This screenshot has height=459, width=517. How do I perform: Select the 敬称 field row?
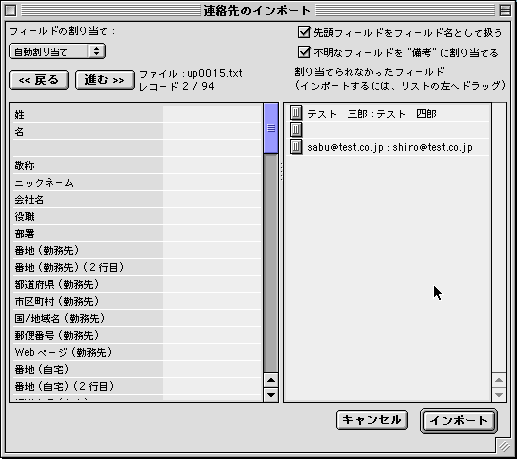point(137,165)
